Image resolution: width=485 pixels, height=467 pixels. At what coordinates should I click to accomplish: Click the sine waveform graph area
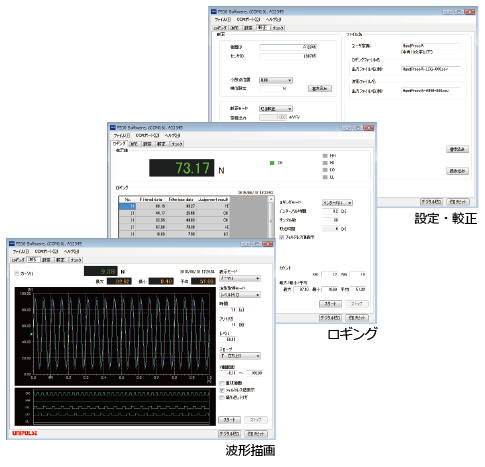[115, 336]
